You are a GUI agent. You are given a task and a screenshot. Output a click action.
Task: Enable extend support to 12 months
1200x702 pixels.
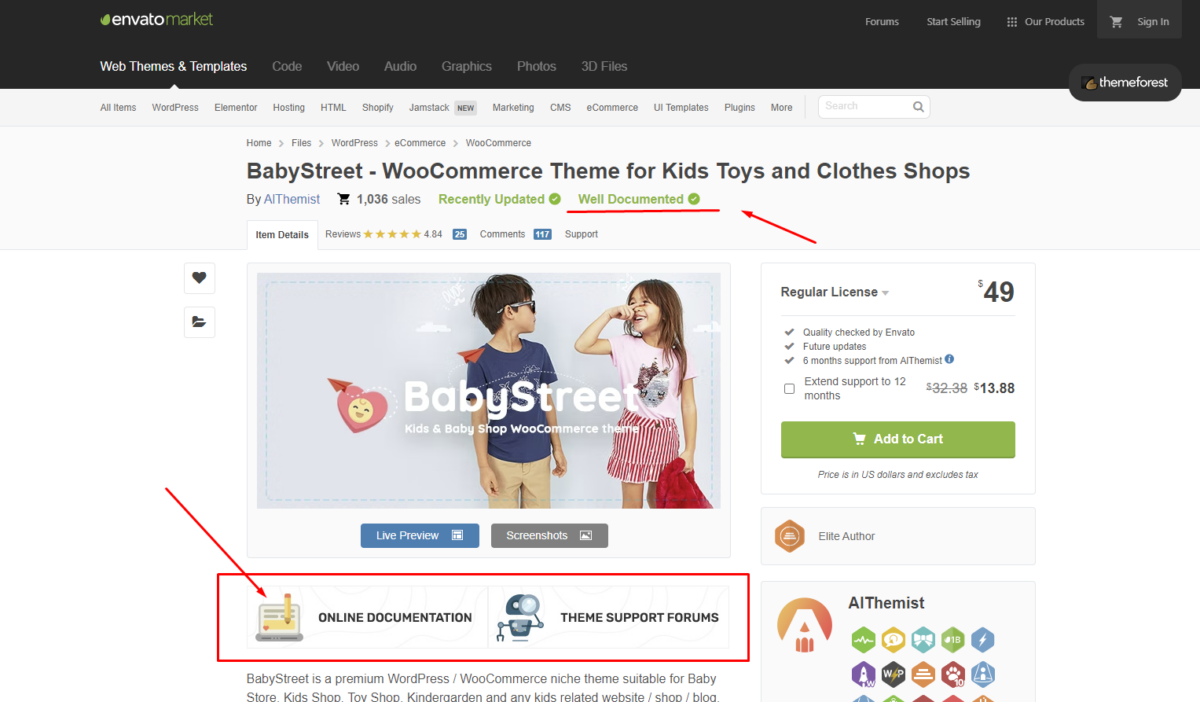[x=789, y=389]
